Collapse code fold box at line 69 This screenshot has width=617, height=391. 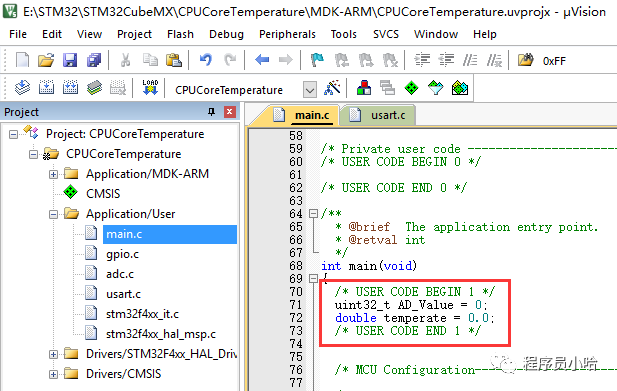(x=313, y=278)
